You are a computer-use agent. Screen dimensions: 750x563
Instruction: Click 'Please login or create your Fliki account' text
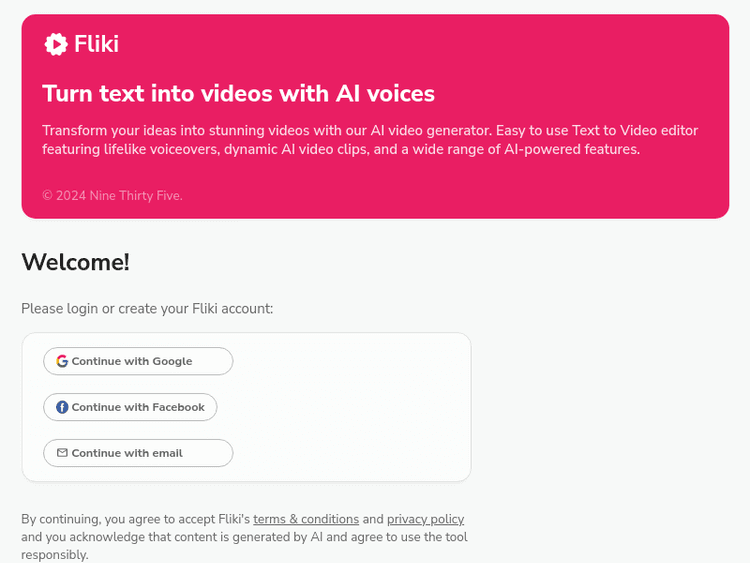tap(147, 308)
